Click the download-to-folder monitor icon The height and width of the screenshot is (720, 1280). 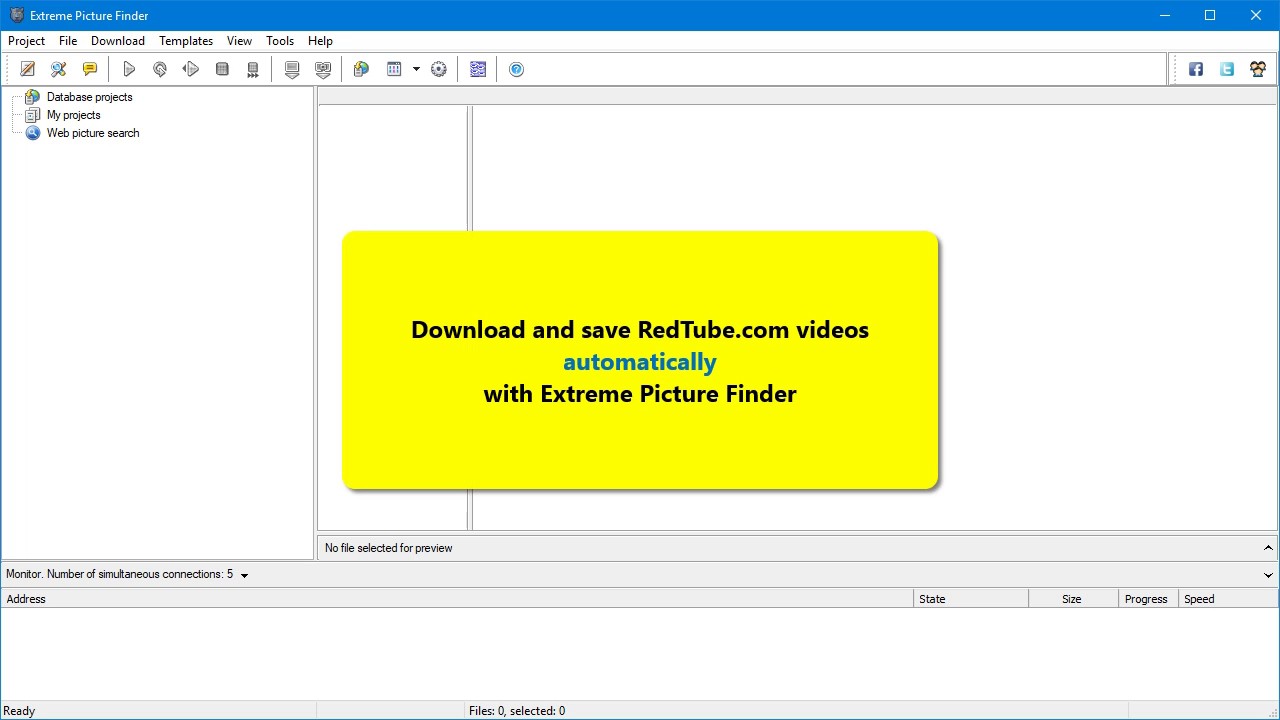tap(292, 69)
